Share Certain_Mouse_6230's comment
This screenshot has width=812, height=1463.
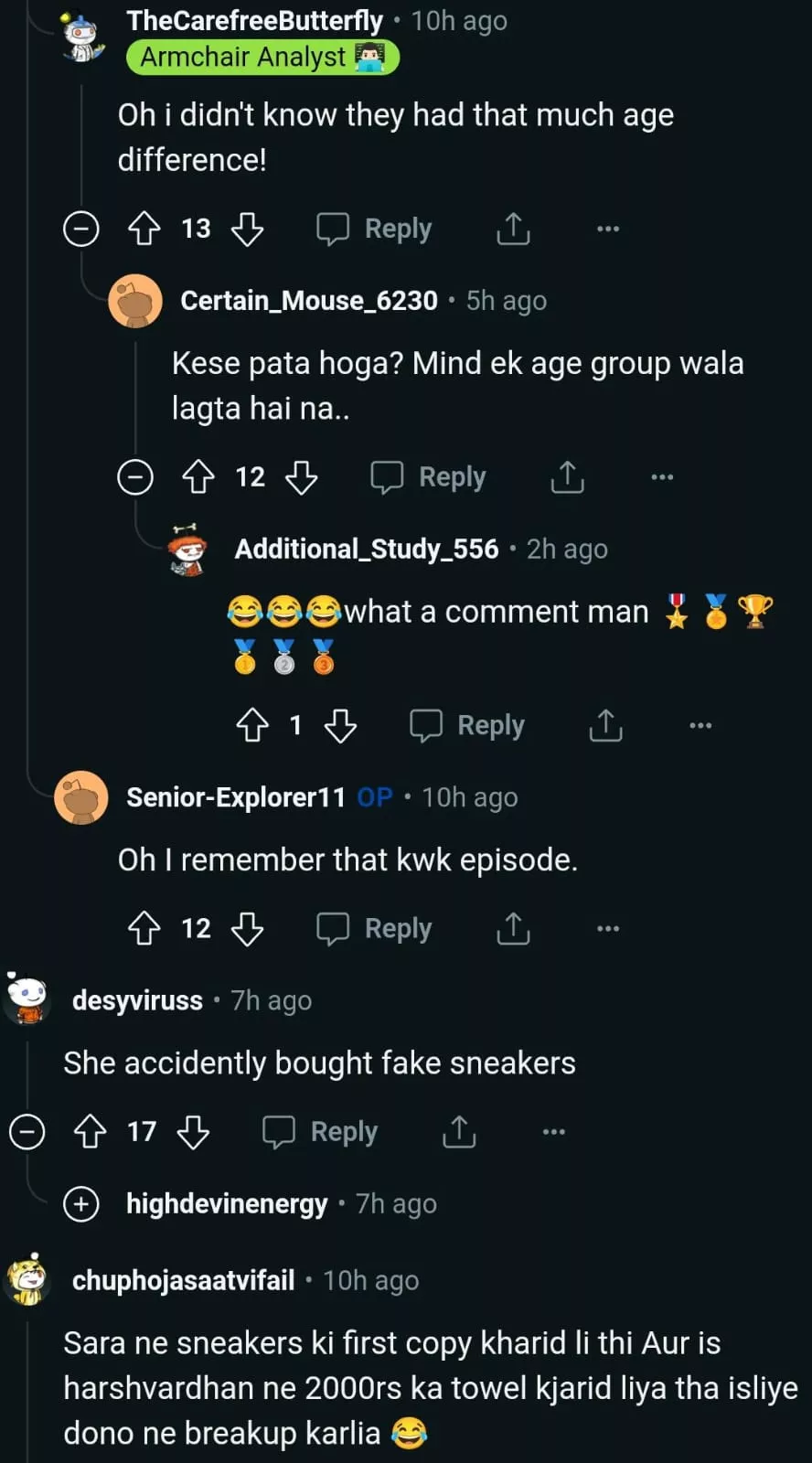click(567, 477)
